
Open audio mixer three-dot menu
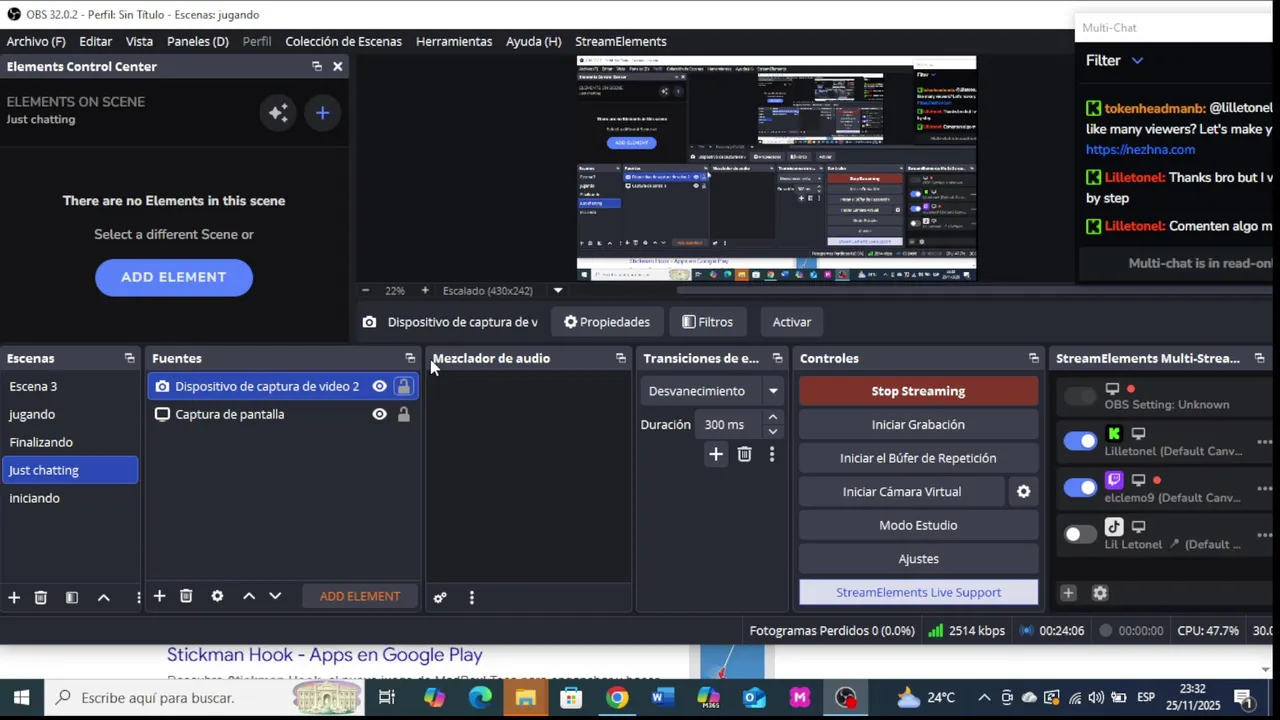[472, 597]
